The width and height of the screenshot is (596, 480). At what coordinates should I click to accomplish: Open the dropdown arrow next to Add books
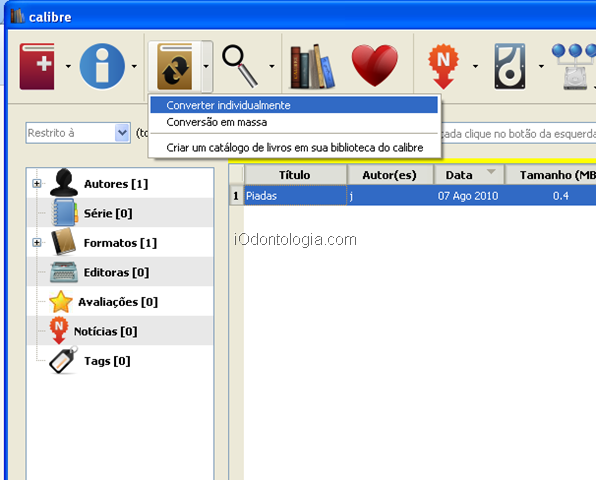pyautogui.click(x=68, y=67)
